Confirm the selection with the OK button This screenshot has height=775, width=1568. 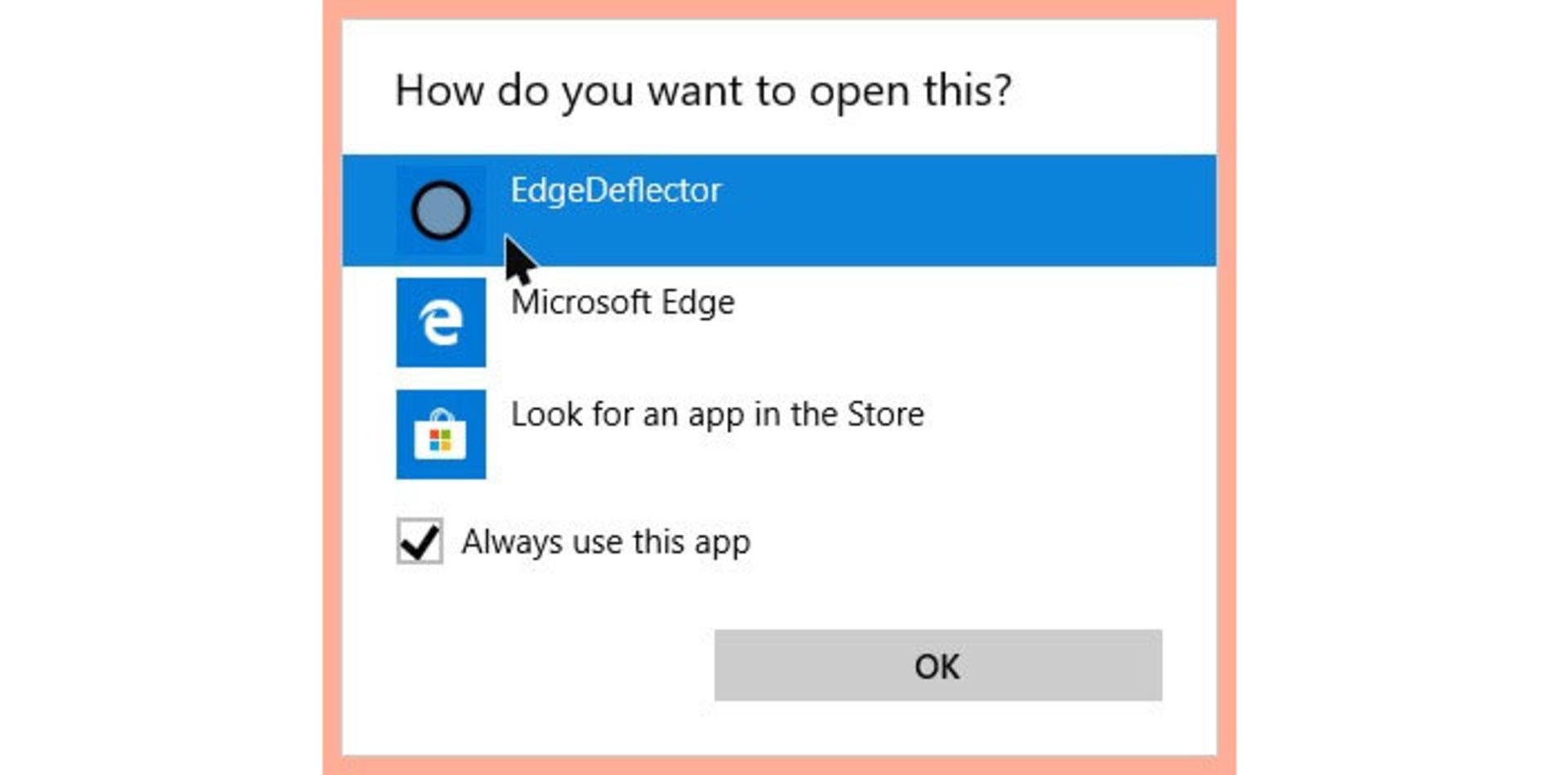click(x=938, y=665)
